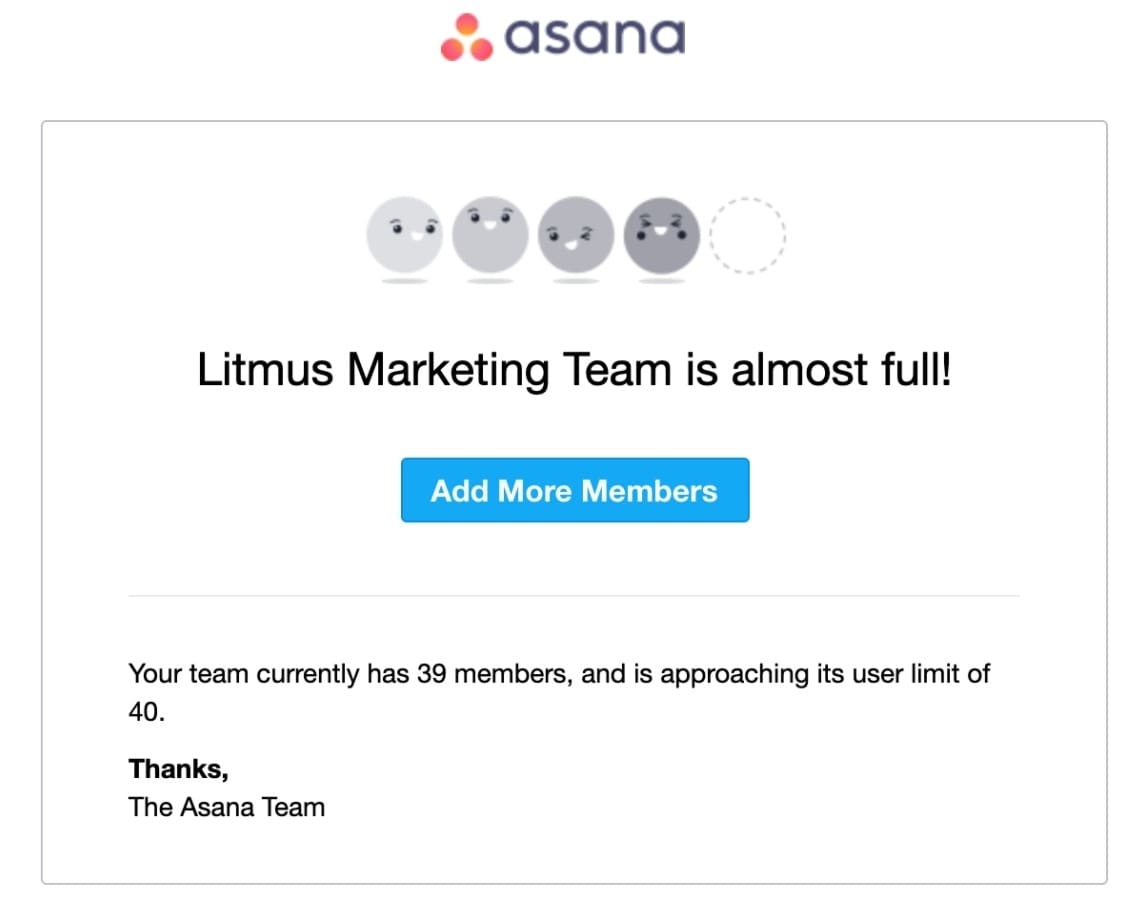Select the first light gray avatar face
This screenshot has height=900, width=1144.
[404, 235]
